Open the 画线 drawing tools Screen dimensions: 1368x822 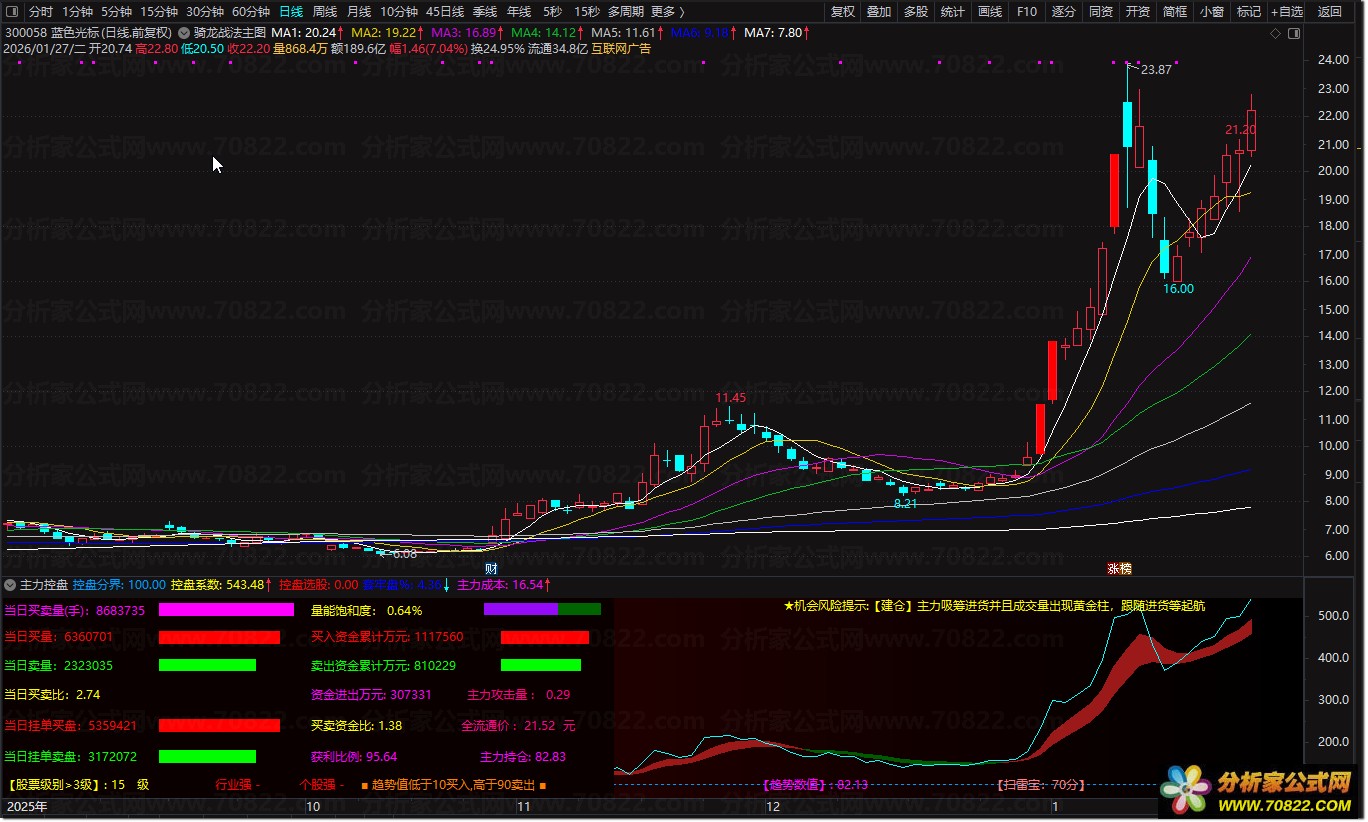989,12
